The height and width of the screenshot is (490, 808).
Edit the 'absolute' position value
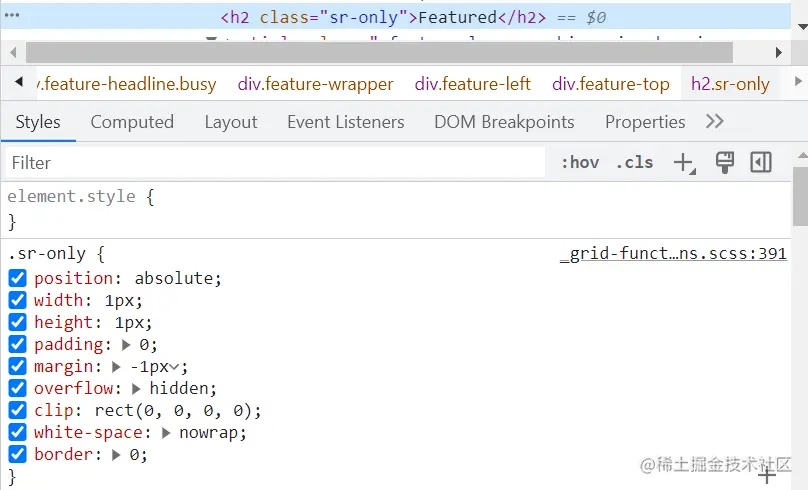point(174,278)
